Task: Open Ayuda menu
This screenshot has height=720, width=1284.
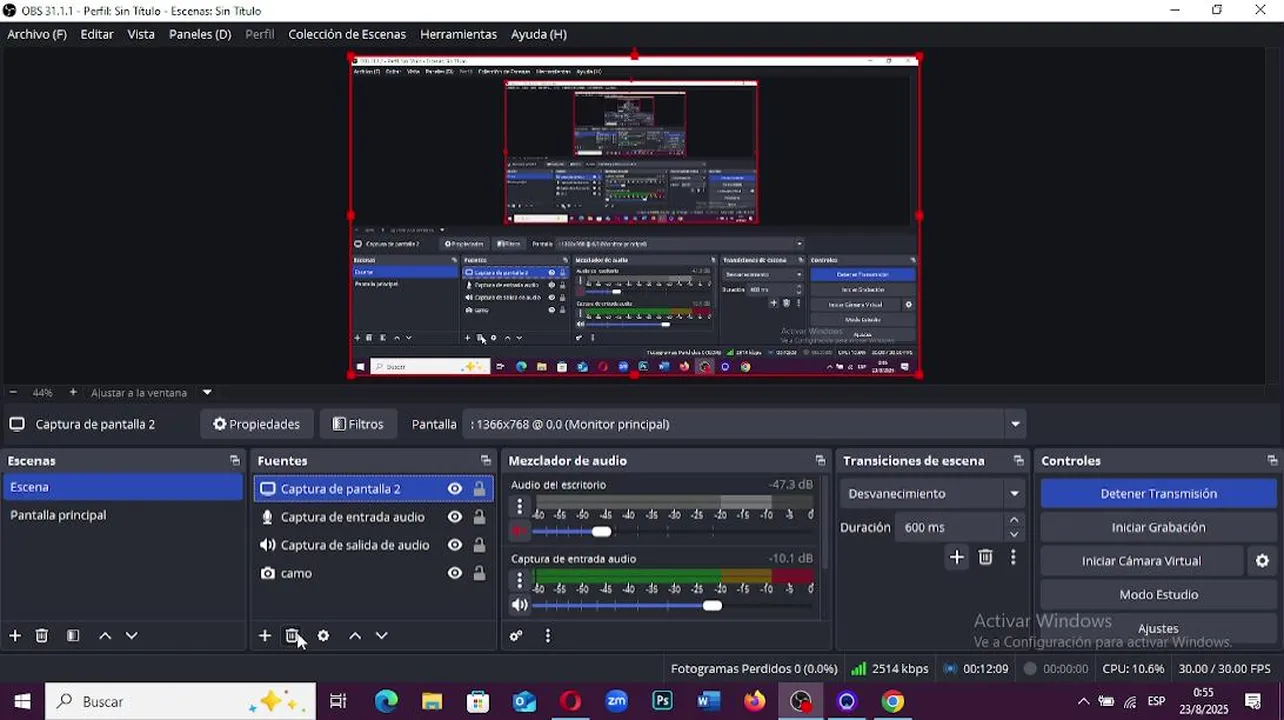Action: (x=539, y=34)
